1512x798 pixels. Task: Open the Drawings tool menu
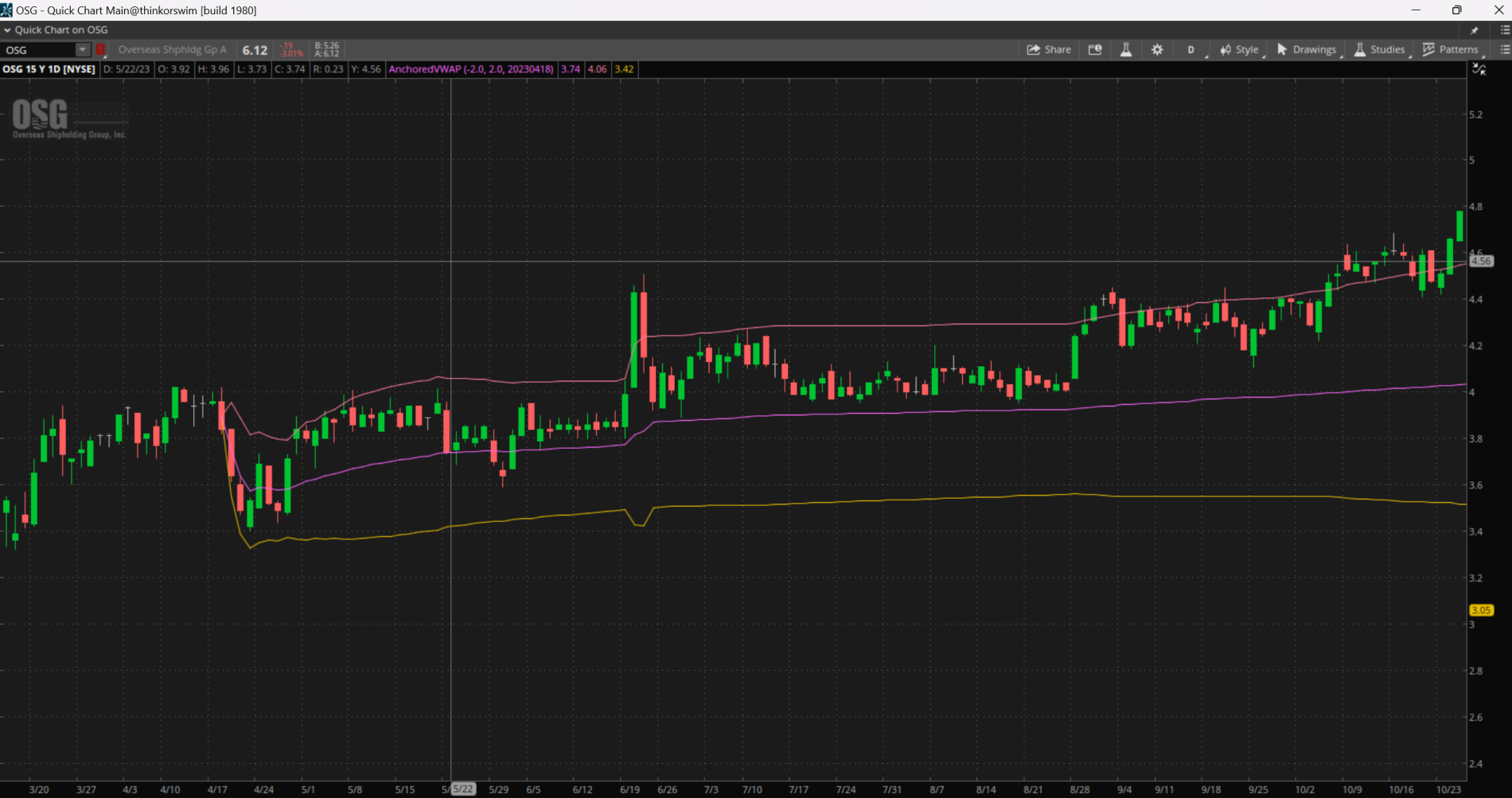tap(1307, 49)
